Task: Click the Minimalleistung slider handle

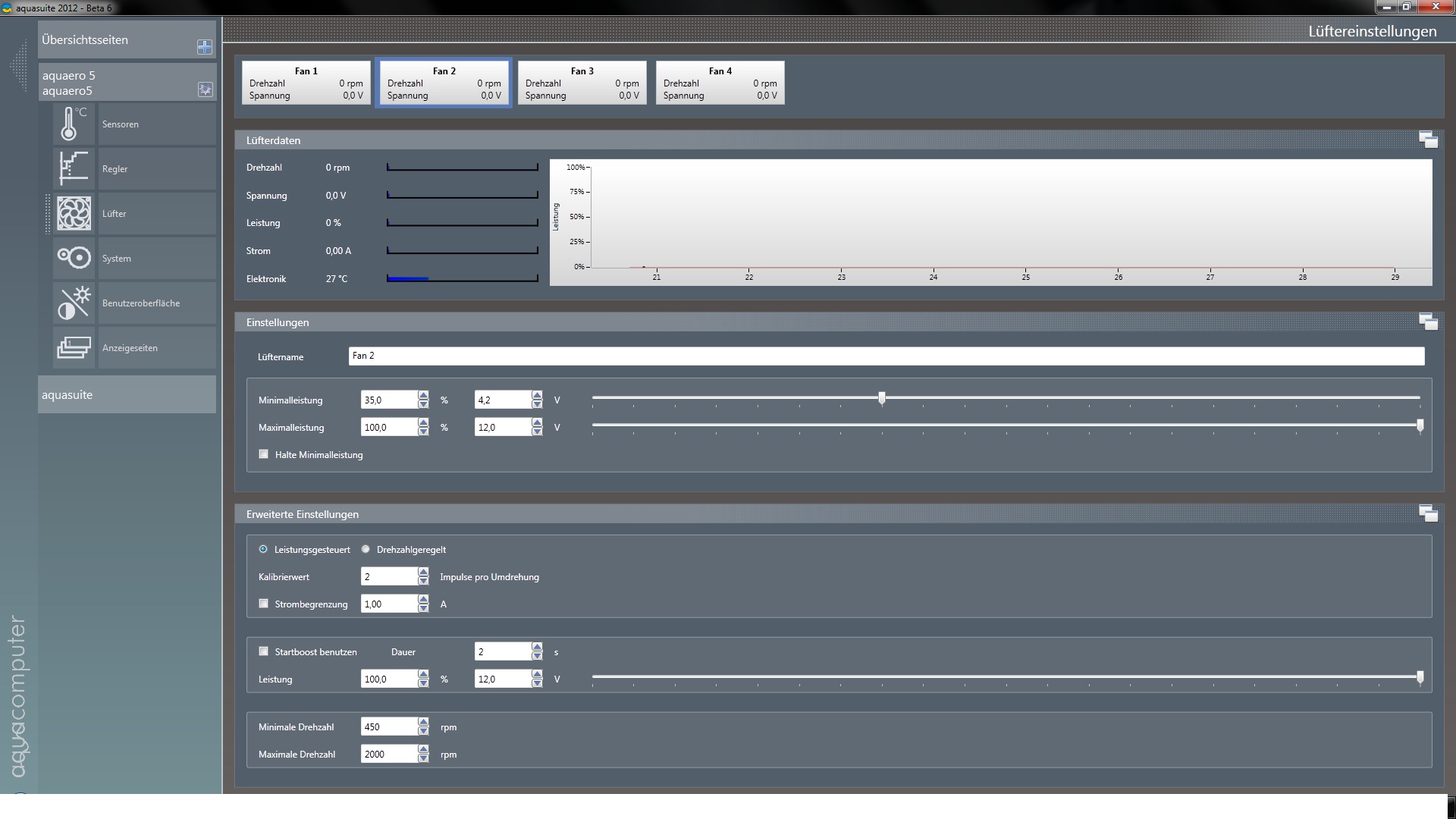Action: click(881, 398)
